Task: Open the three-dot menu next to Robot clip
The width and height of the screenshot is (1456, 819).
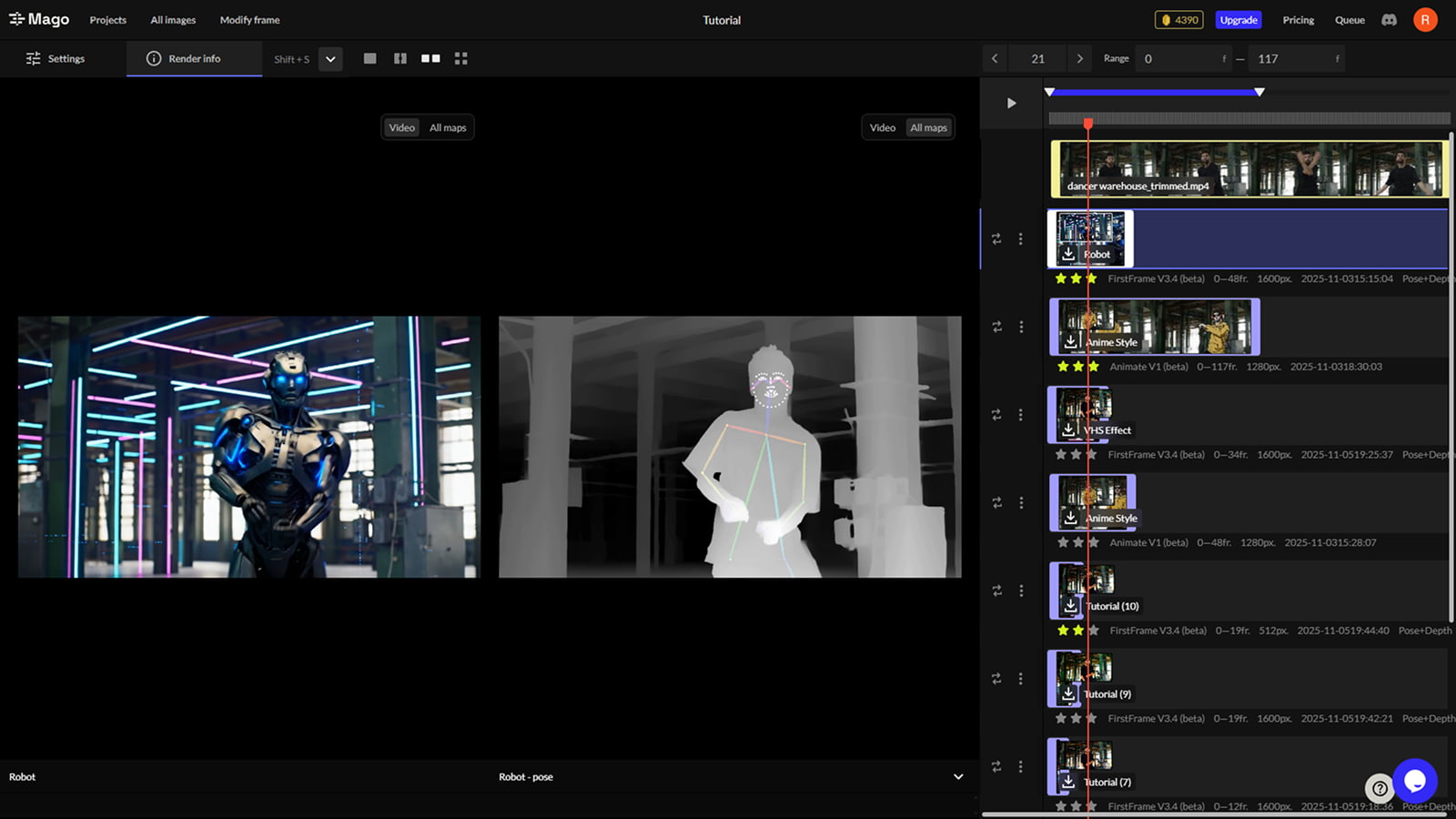Action: click(x=1022, y=238)
